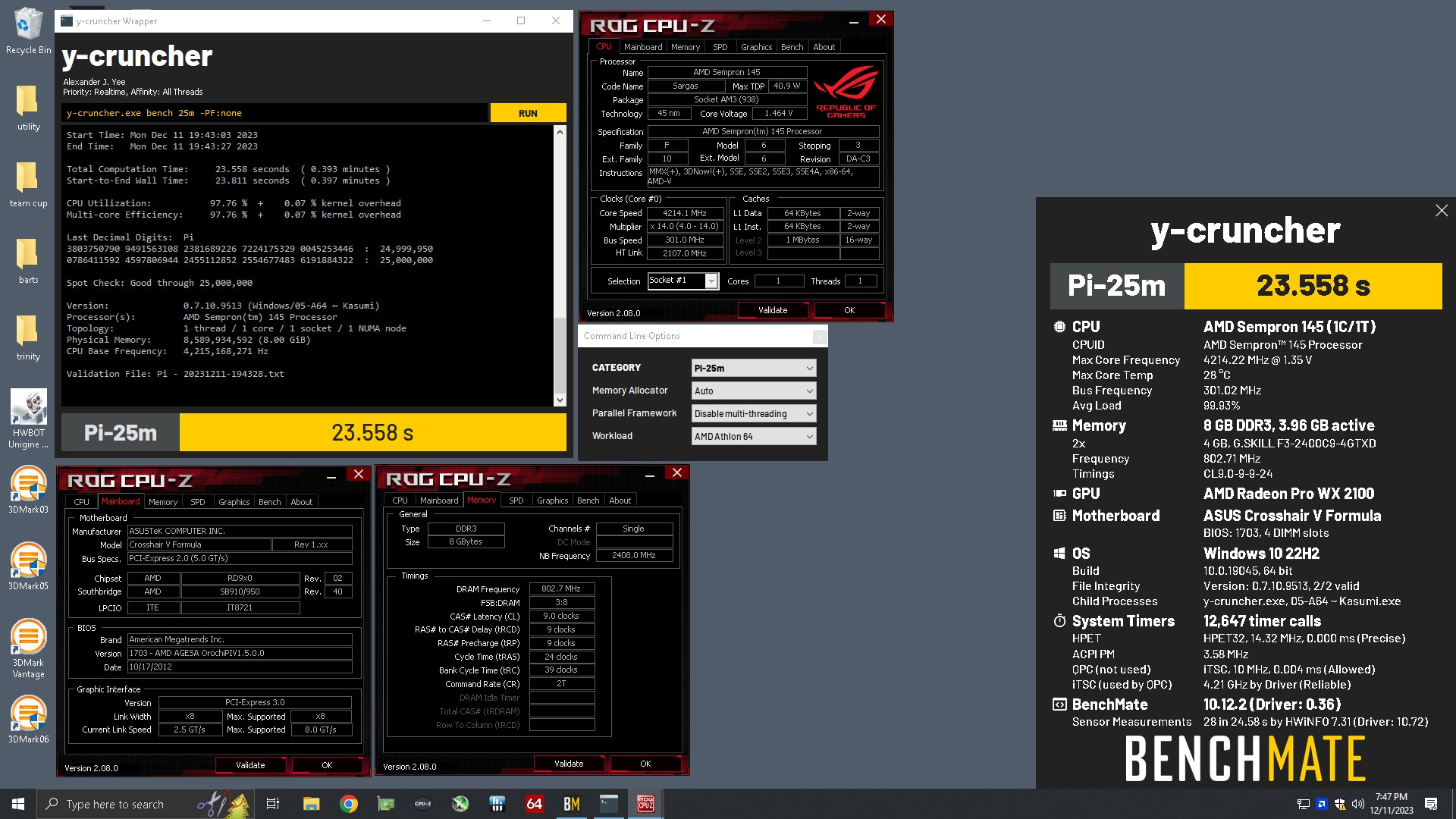The height and width of the screenshot is (819, 1456).
Task: Launch the 3DMark05 desktop shortcut
Action: click(x=28, y=567)
